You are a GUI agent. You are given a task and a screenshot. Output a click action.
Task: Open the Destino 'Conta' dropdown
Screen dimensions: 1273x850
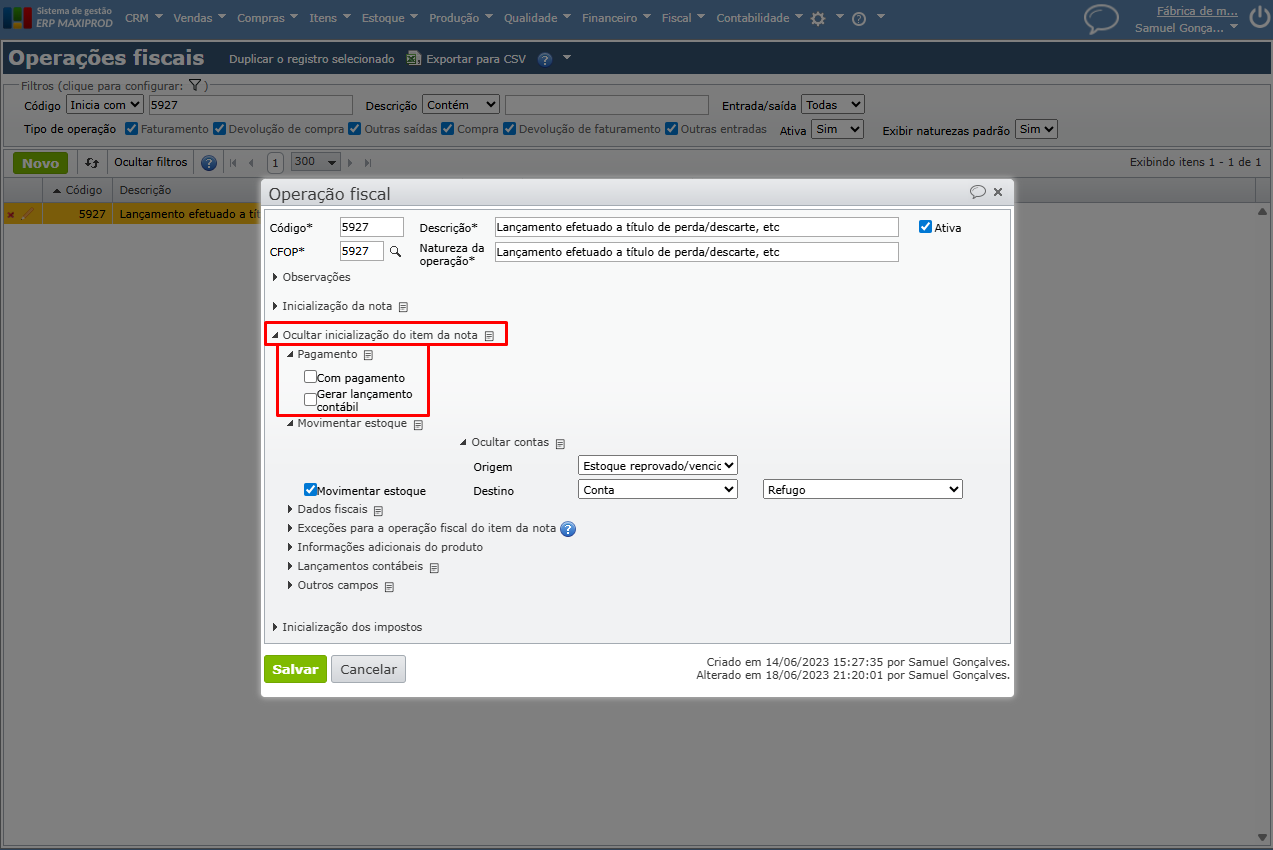coord(658,490)
